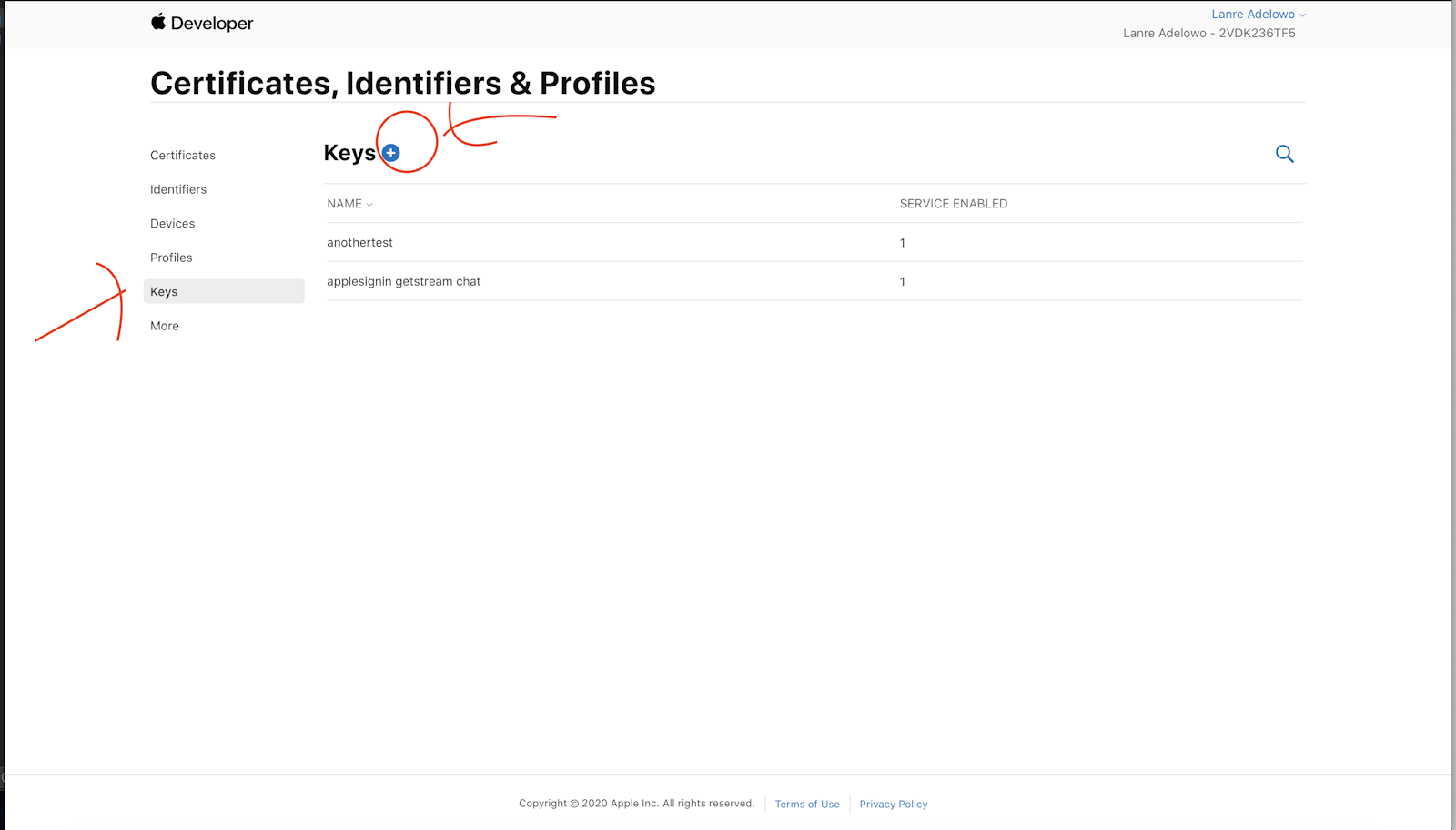Open the Identifiers section

(x=177, y=189)
